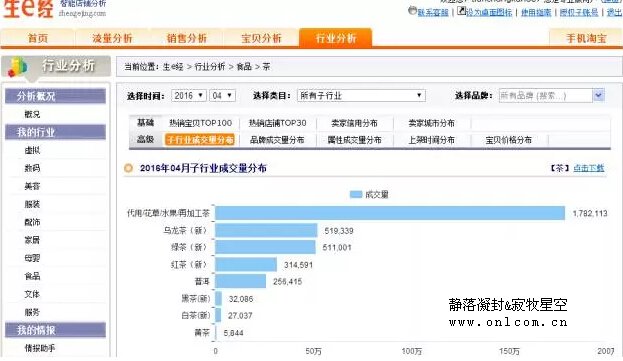
Task: Click the 红茶（新） chart bar
Action: (x=246, y=264)
